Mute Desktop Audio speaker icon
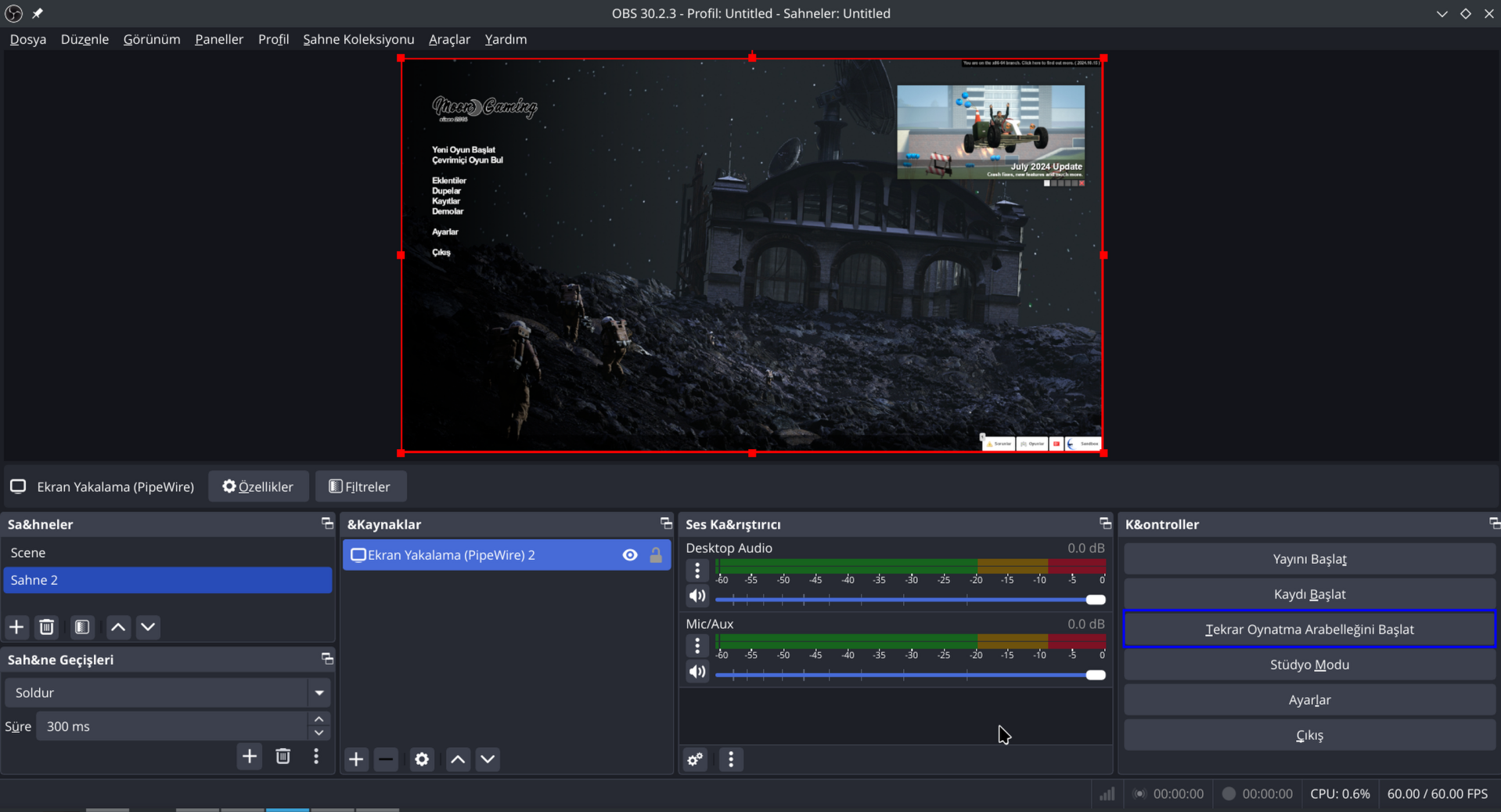The image size is (1501, 812). (697, 596)
